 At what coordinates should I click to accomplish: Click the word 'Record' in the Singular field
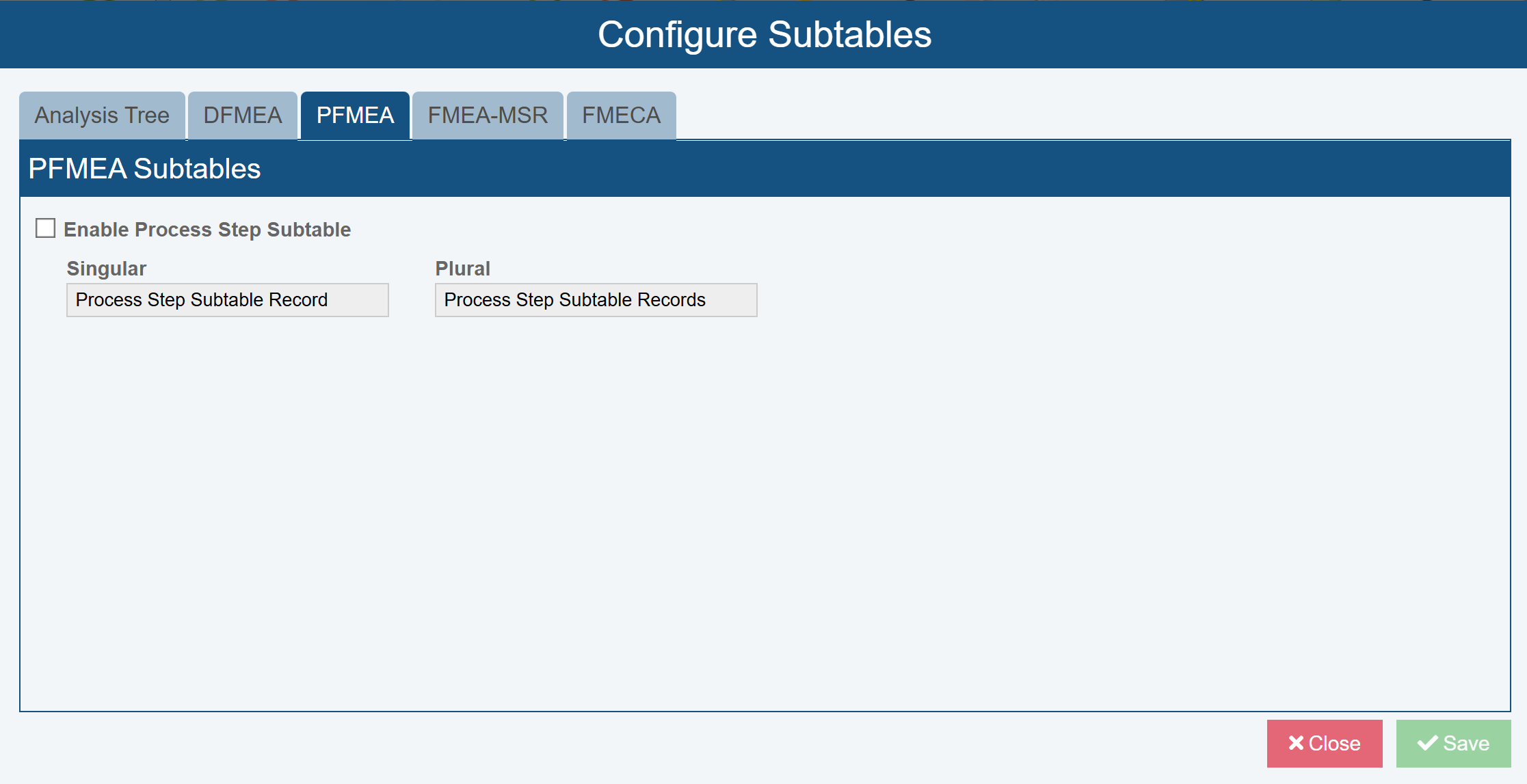click(x=298, y=300)
